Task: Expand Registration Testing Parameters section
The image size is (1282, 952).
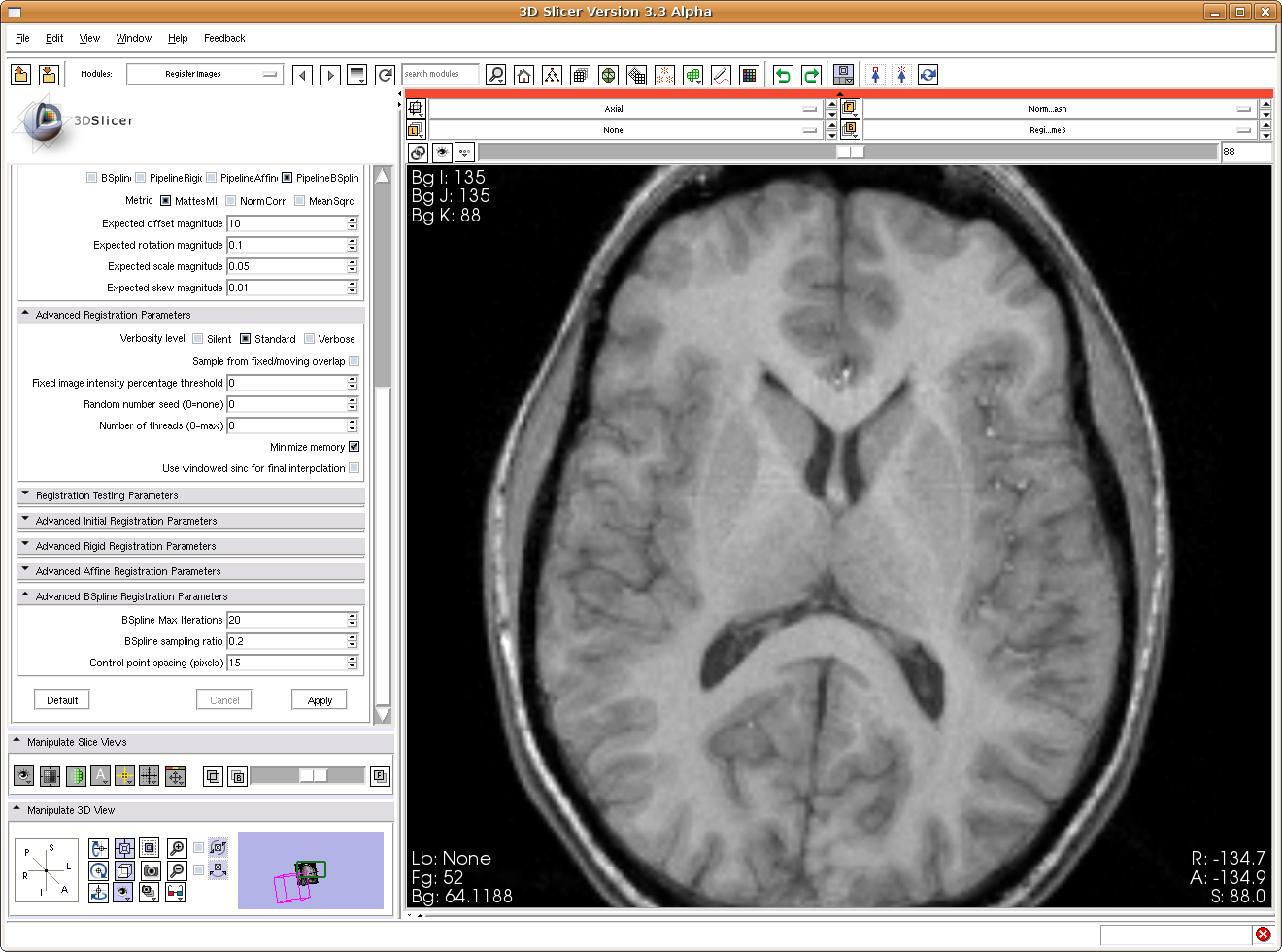Action: (x=107, y=495)
